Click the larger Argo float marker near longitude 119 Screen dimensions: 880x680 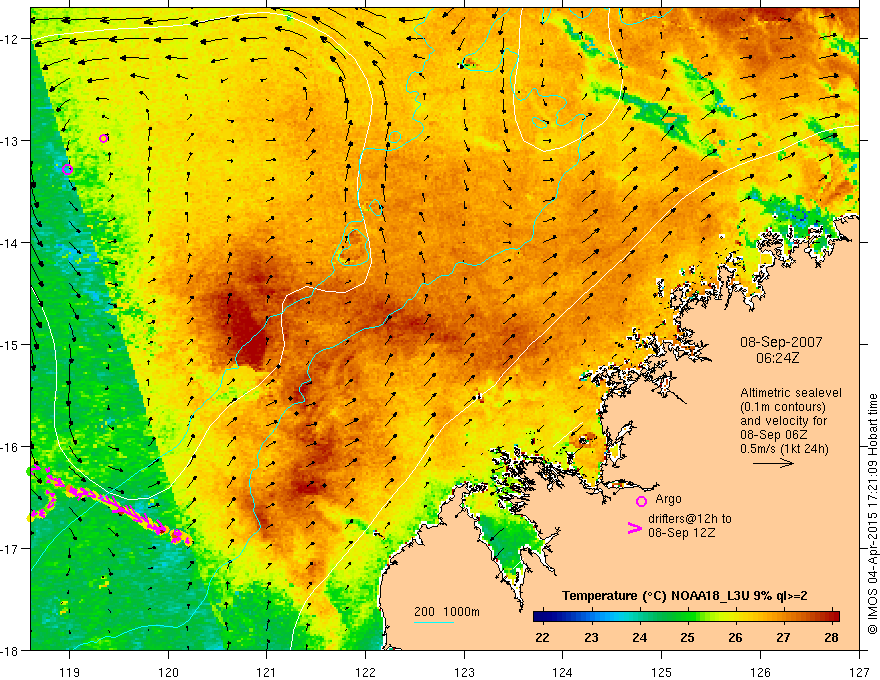(67, 169)
